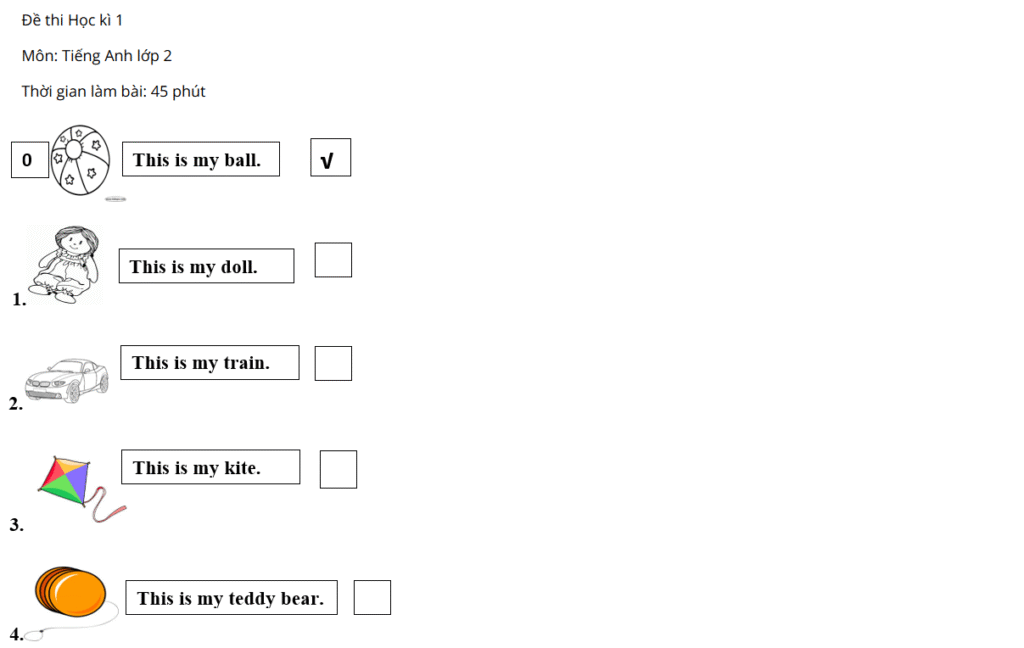Select the sentence 'This is my ball.'
The width and height of the screenshot is (1024, 648).
pyautogui.click(x=197, y=160)
